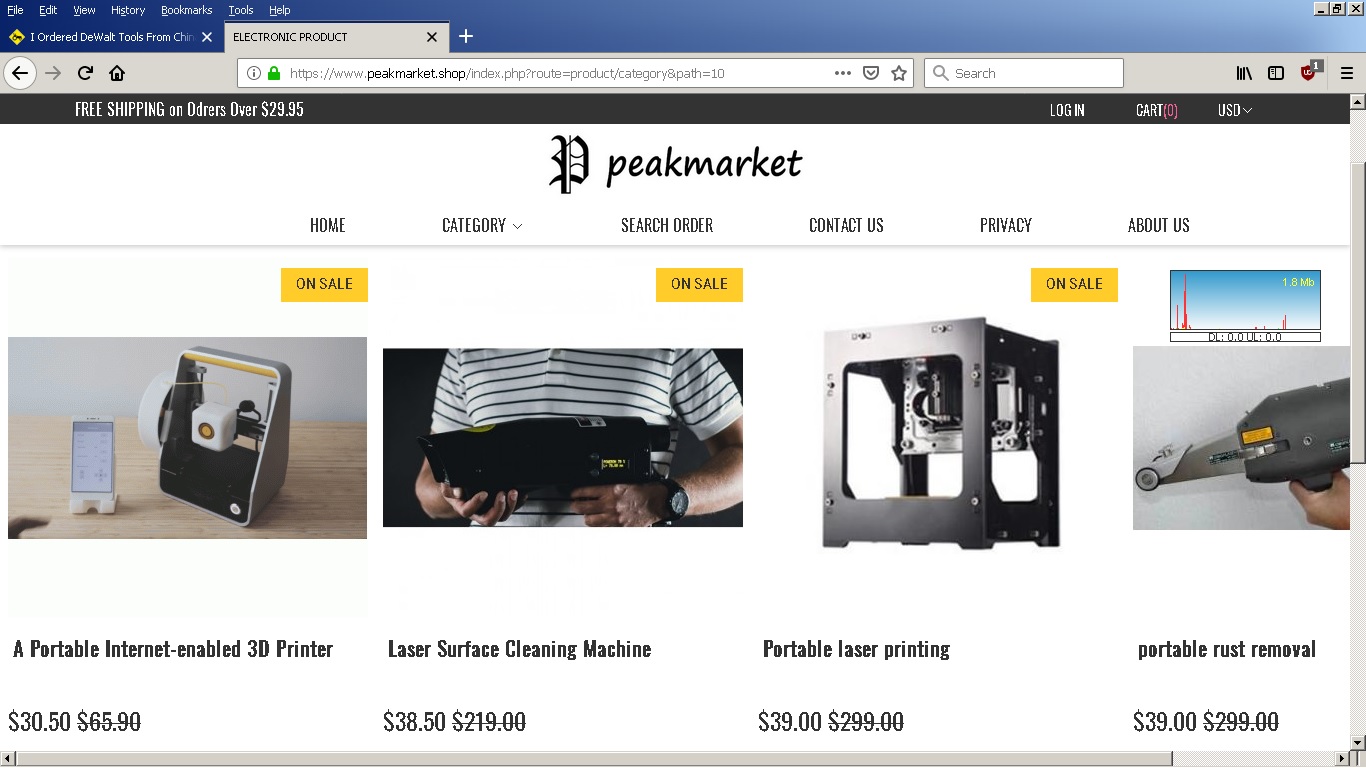Go back with the browser back arrow
This screenshot has width=1366, height=768.
click(20, 73)
